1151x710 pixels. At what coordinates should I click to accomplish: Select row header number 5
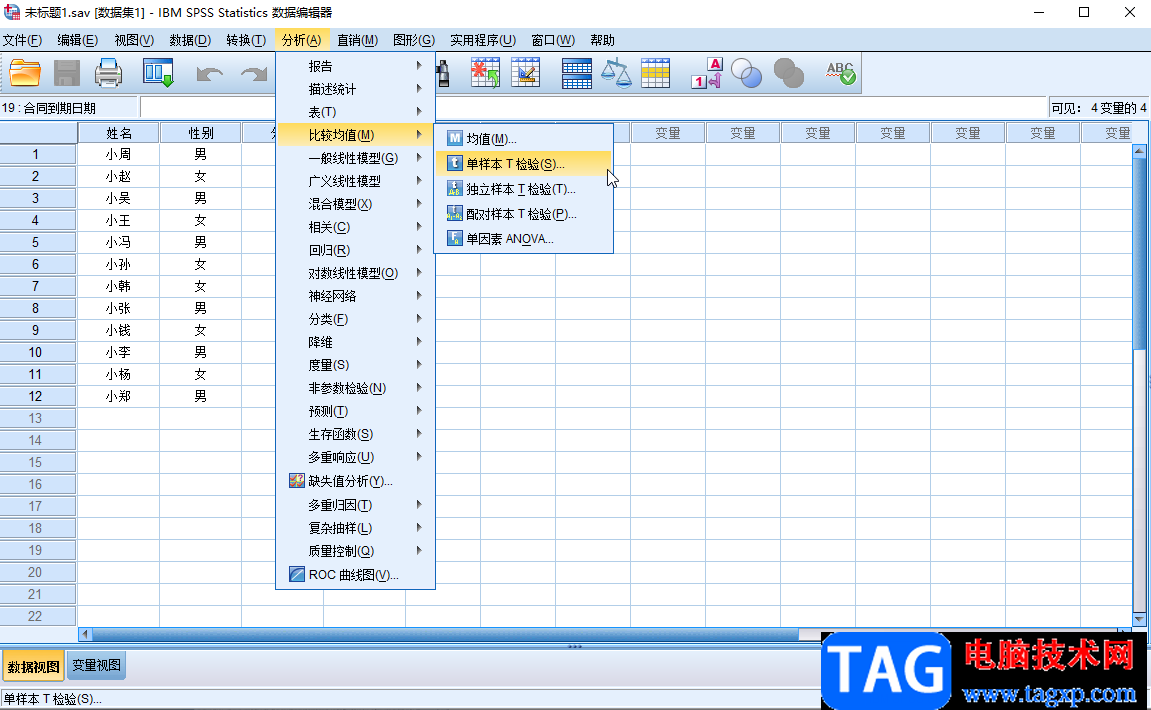click(38, 242)
